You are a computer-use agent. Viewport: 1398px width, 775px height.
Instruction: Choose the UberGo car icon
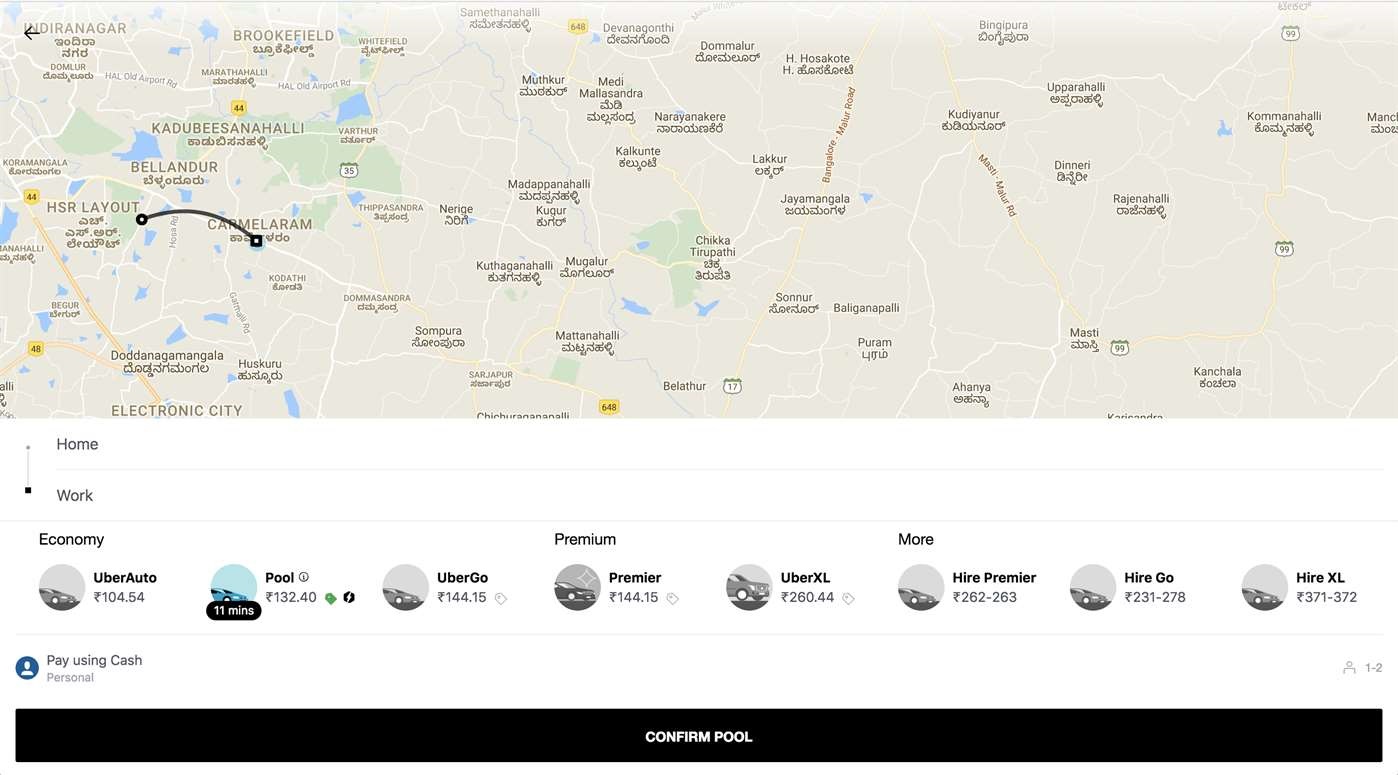(x=406, y=587)
